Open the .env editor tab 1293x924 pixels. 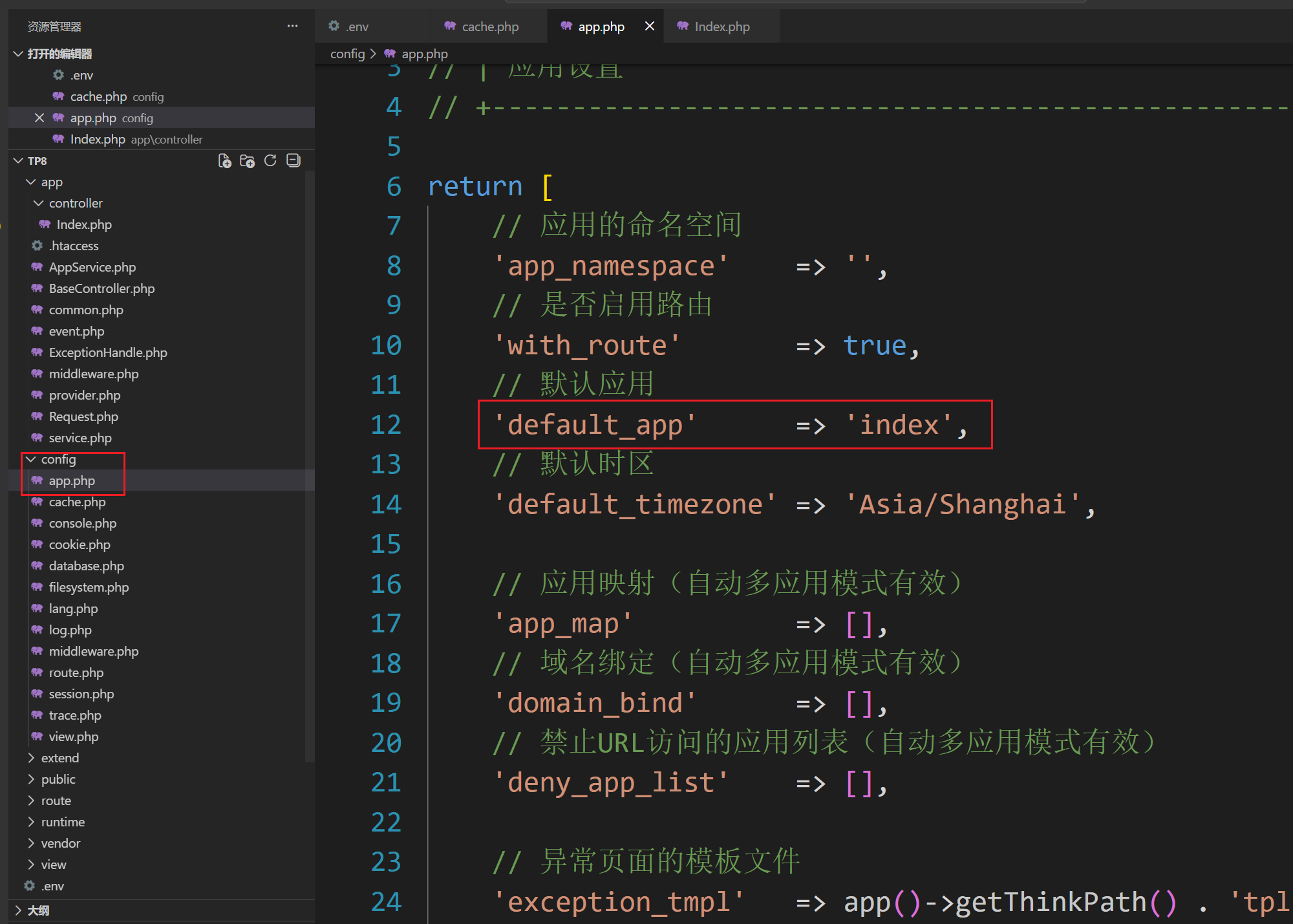pos(356,27)
